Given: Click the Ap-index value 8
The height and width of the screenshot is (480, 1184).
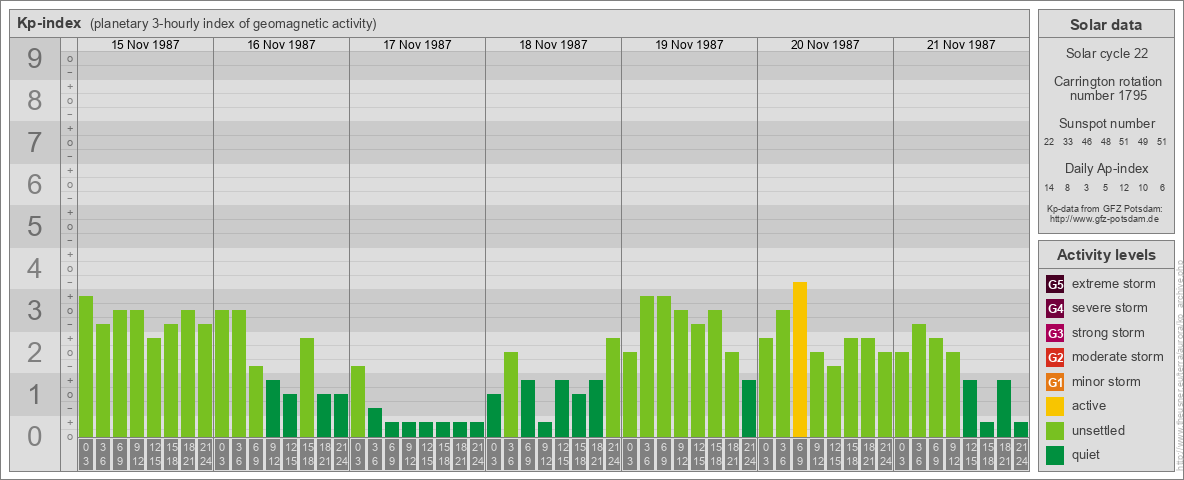Looking at the screenshot, I should 1068,187.
